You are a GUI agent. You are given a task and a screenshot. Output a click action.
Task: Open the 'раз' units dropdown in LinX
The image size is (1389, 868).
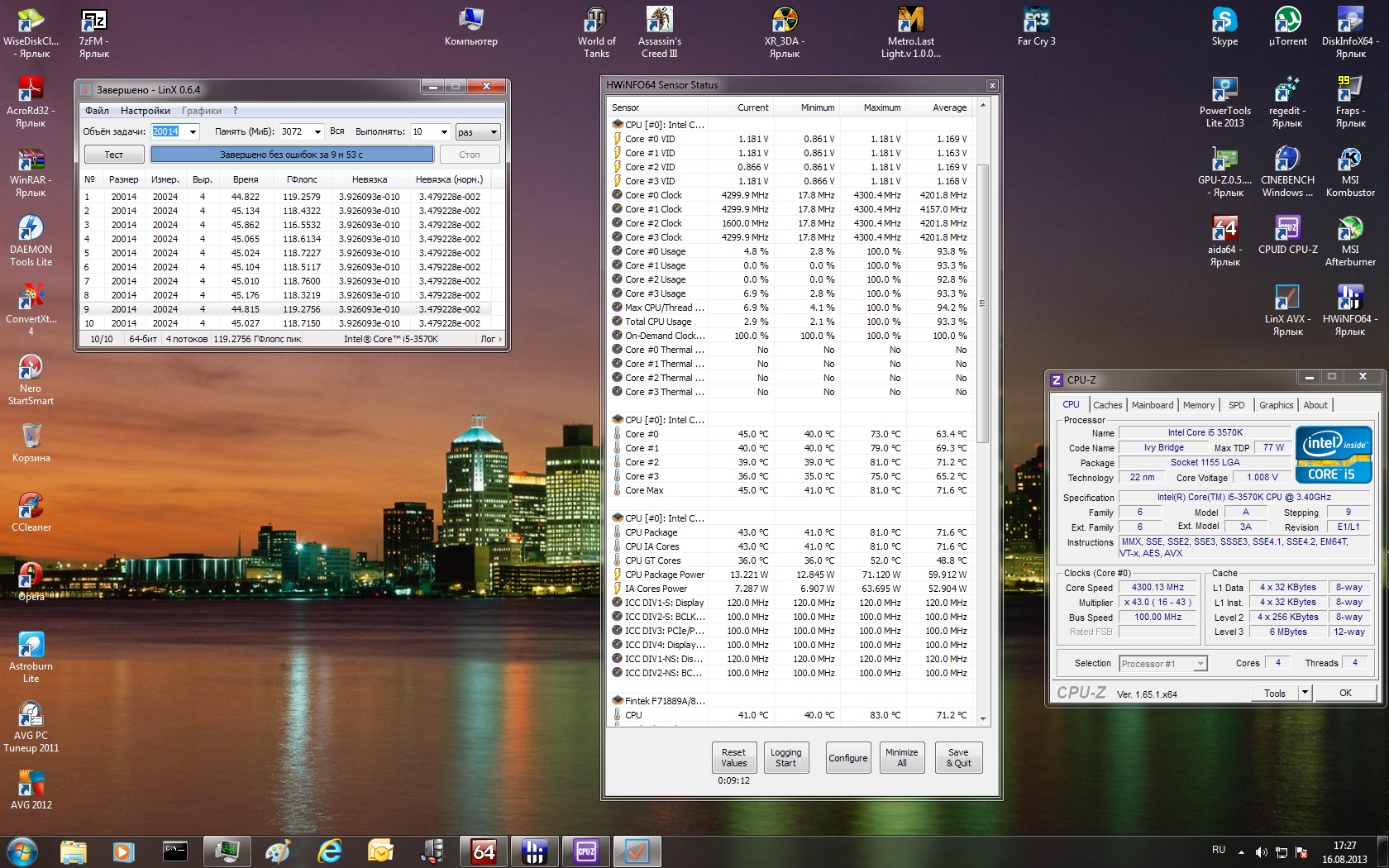(x=478, y=131)
